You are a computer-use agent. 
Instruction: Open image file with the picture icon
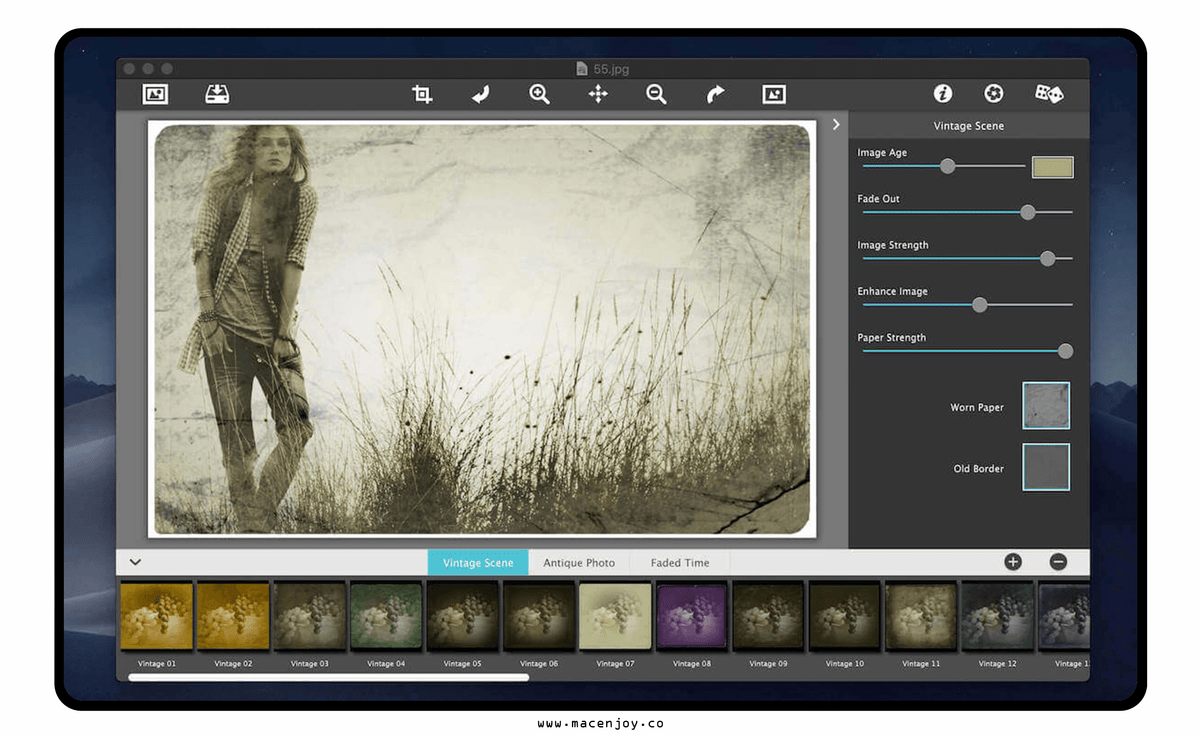pyautogui.click(x=155, y=94)
